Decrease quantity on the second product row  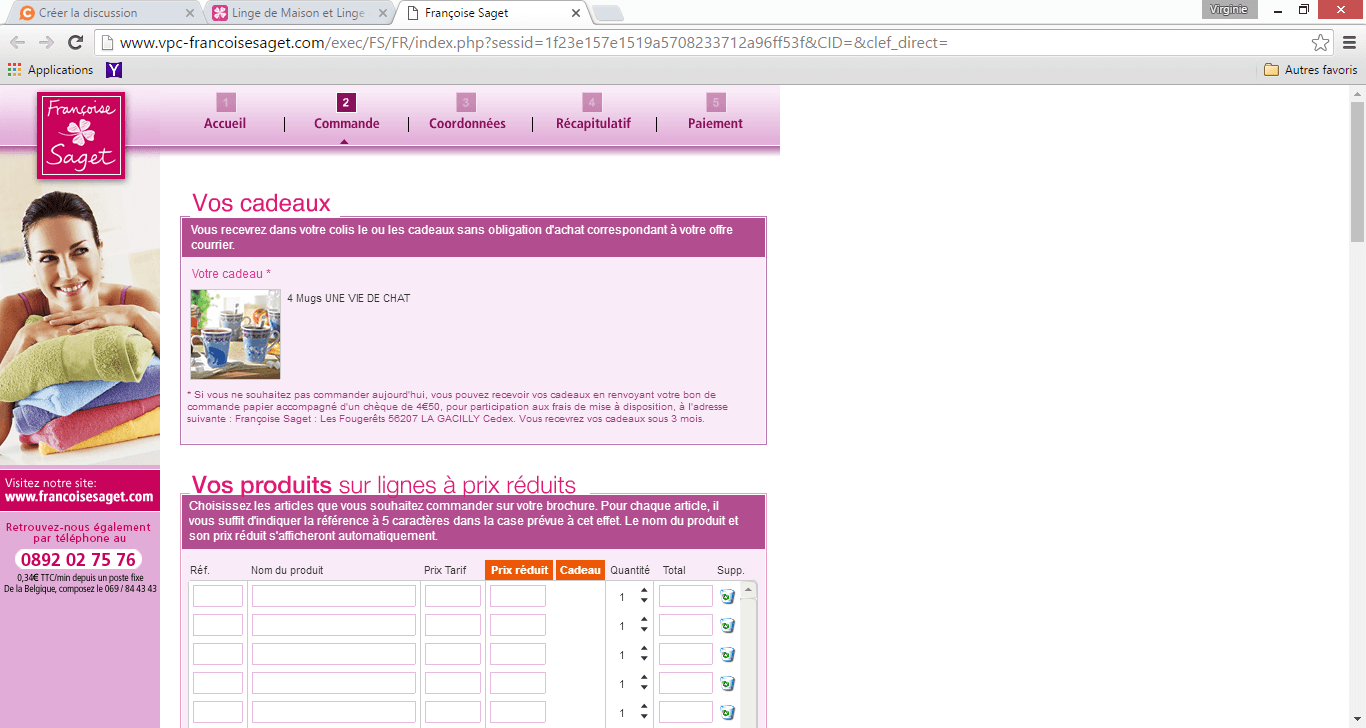pos(644,631)
